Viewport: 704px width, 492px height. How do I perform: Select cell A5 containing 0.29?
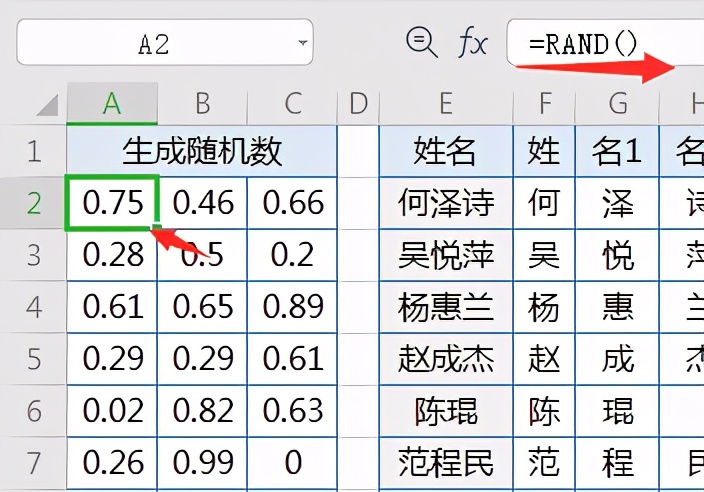tap(112, 359)
